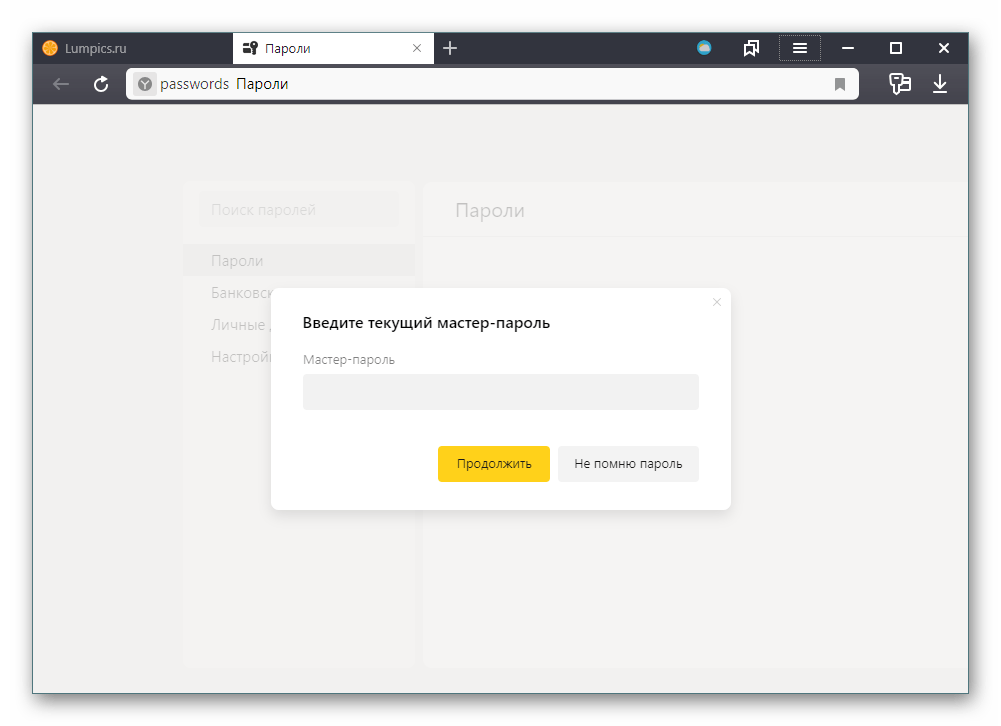The width and height of the screenshot is (1001, 726).
Task: Reload the current page
Action: click(101, 85)
